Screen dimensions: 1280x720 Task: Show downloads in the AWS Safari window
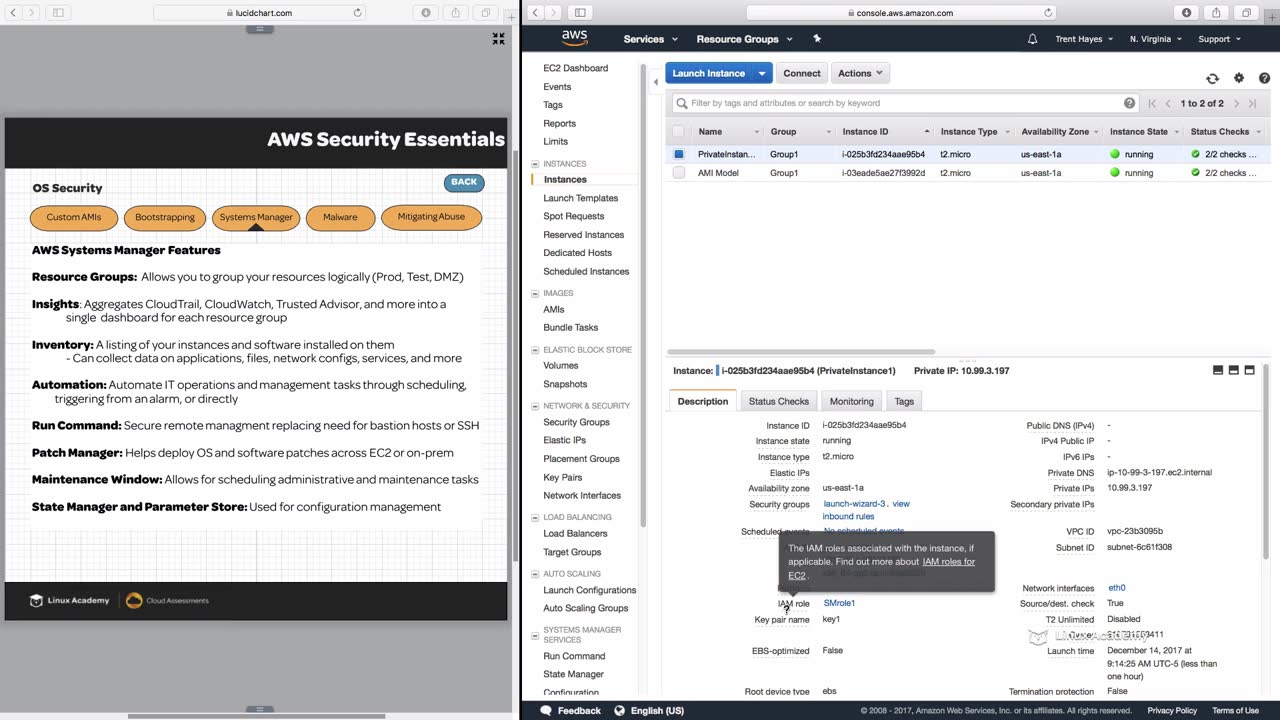point(1186,13)
